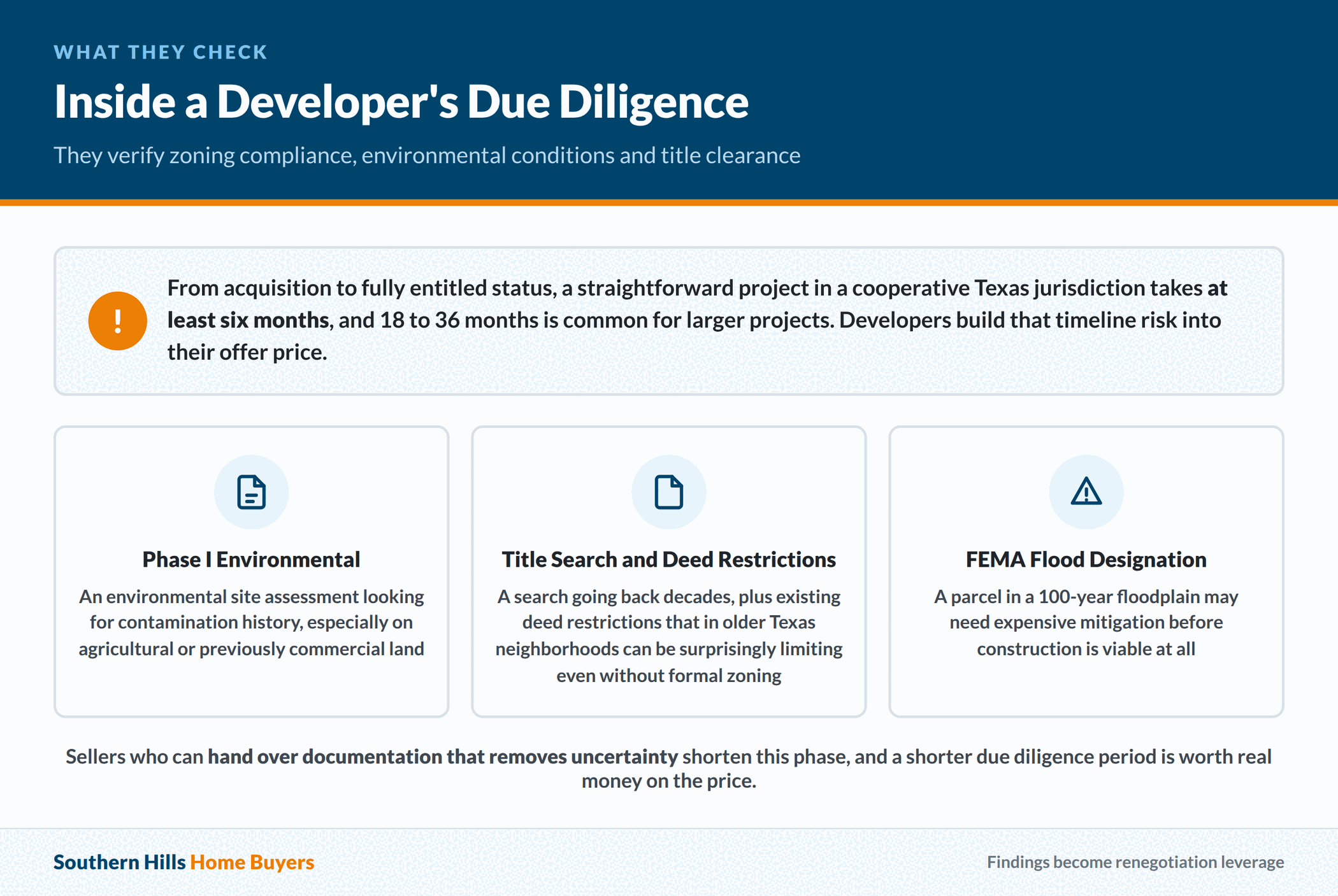Click the environmental site assessment description text

tap(251, 623)
